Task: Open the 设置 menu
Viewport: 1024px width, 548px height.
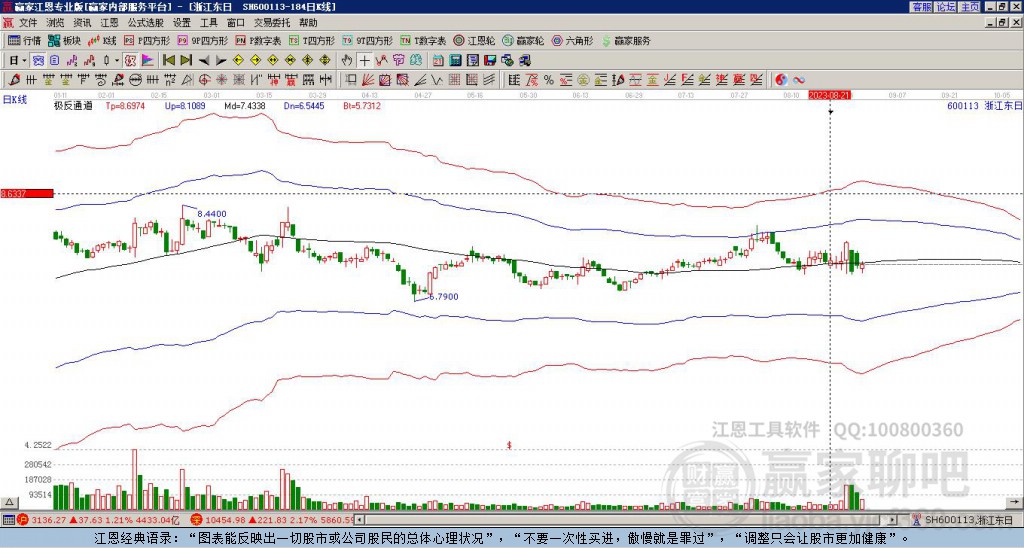Action: (182, 23)
